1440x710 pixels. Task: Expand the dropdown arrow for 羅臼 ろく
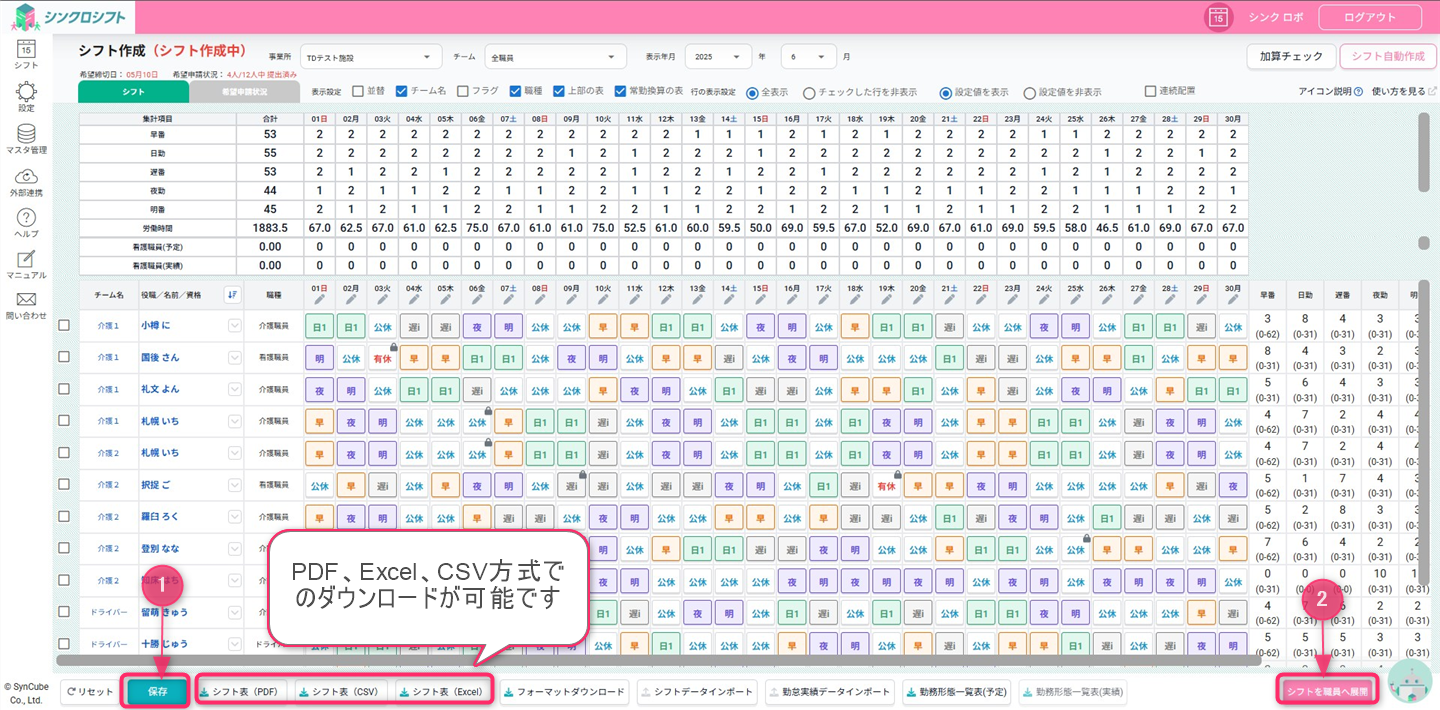coord(235,517)
